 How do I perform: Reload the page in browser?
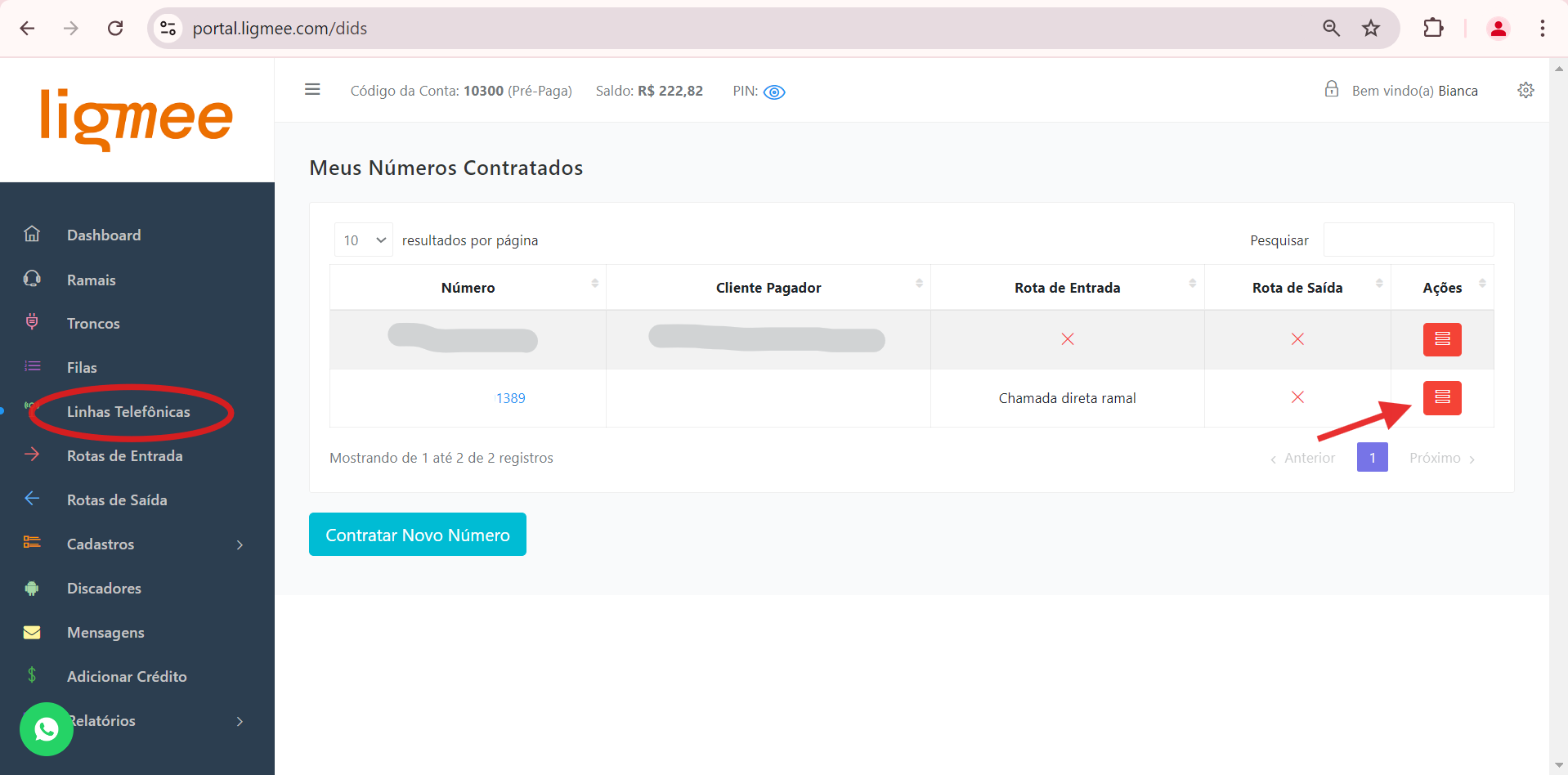point(115,29)
